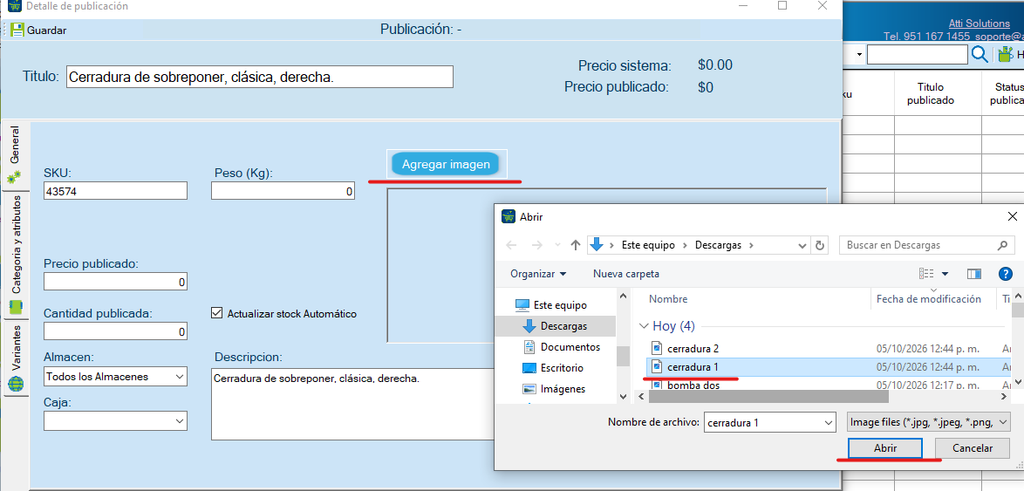
Task: Open the Caja dropdown
Action: [x=180, y=422]
